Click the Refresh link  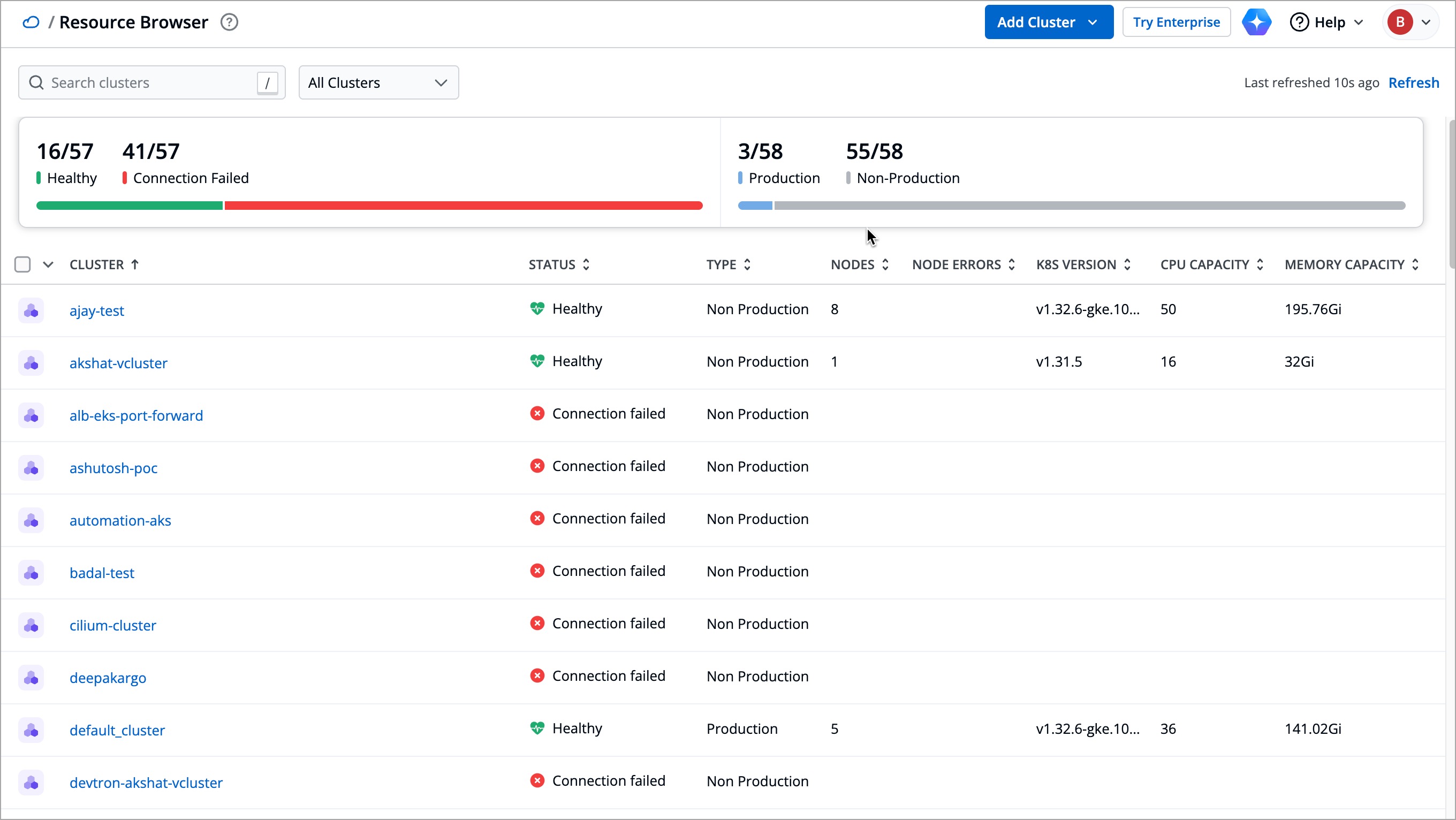pyautogui.click(x=1414, y=82)
